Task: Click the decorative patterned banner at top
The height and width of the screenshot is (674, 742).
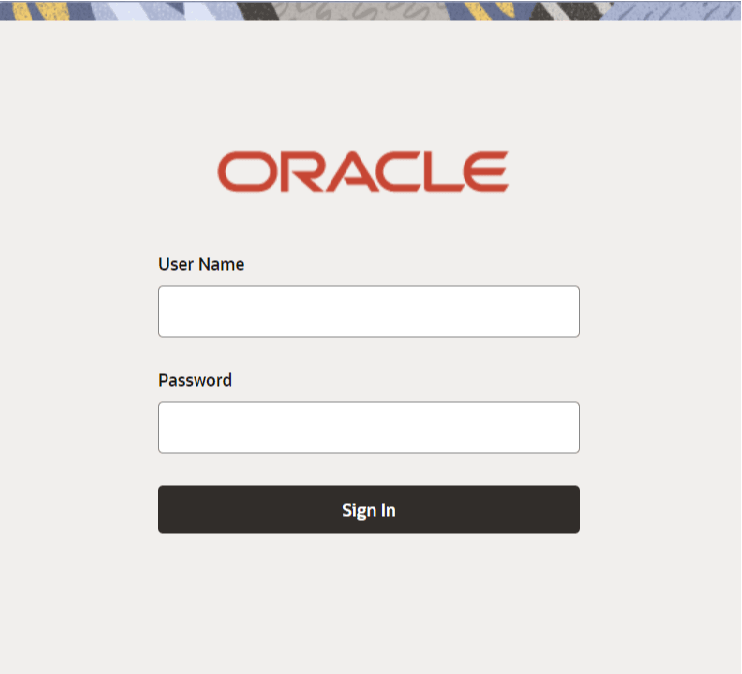Action: 371,10
